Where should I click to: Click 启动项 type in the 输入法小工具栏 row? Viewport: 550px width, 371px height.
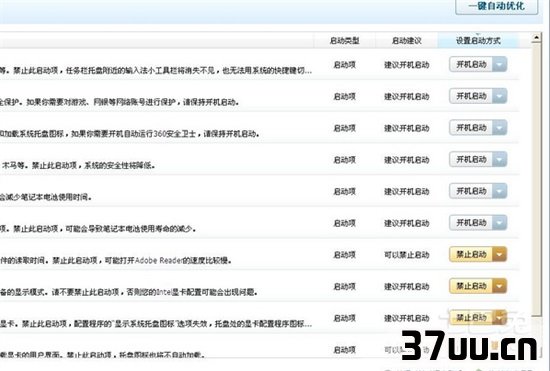344,65
